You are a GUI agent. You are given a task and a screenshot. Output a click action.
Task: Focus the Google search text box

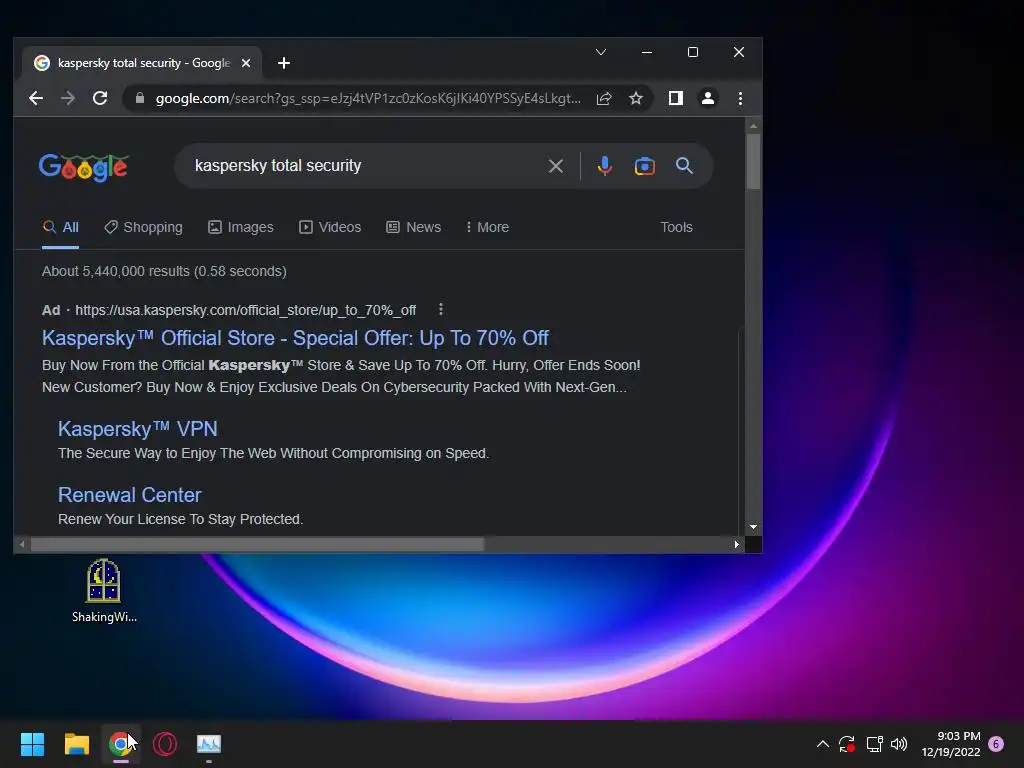point(366,166)
